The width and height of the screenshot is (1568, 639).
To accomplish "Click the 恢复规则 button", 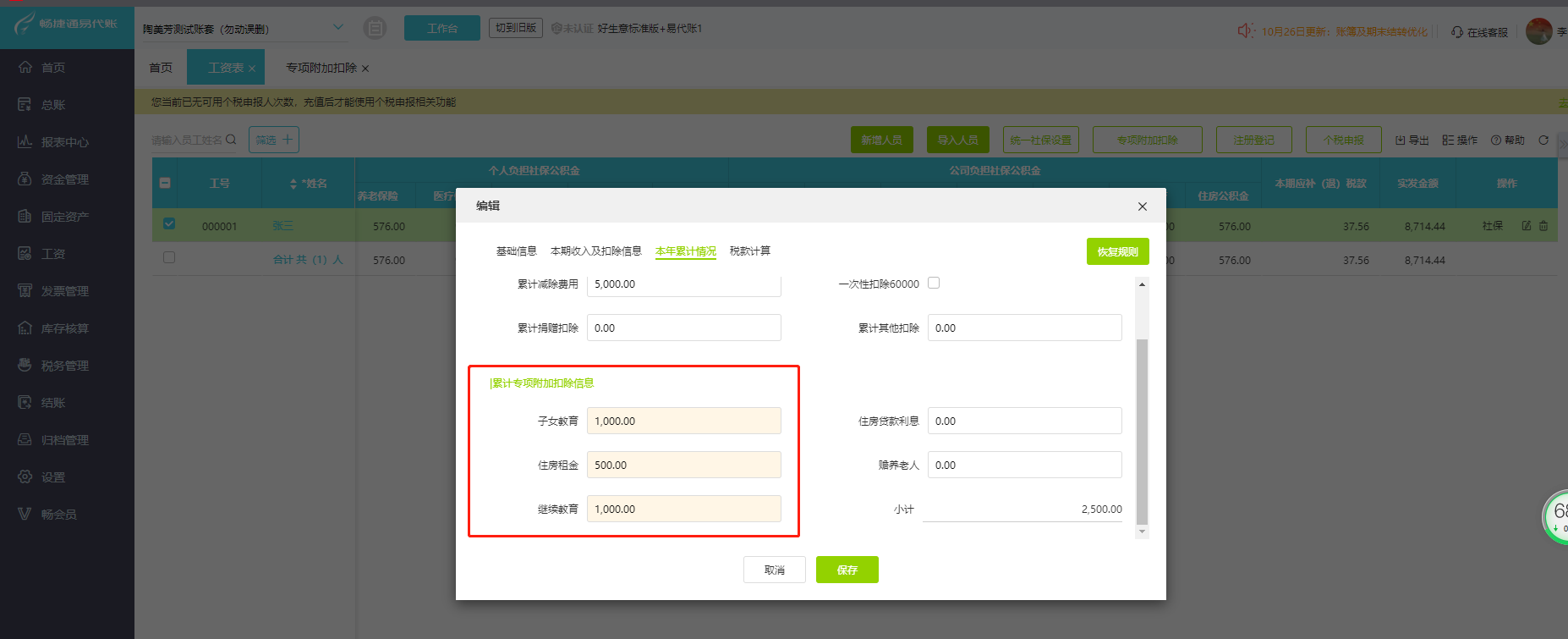I will 1118,251.
